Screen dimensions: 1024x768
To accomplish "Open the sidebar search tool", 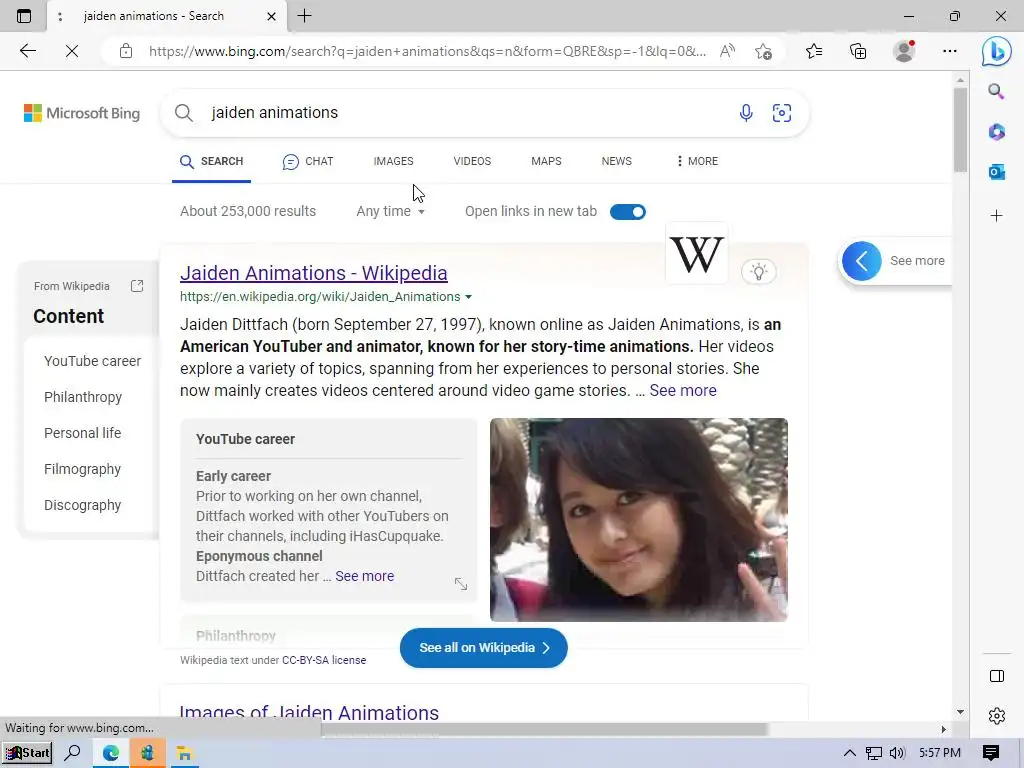I will [996, 91].
